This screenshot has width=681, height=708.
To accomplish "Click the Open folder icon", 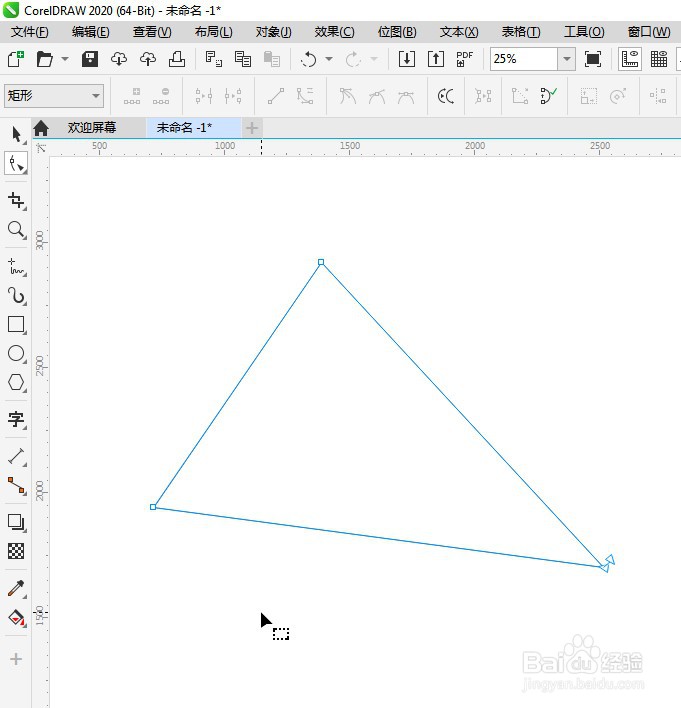I will pos(45,59).
